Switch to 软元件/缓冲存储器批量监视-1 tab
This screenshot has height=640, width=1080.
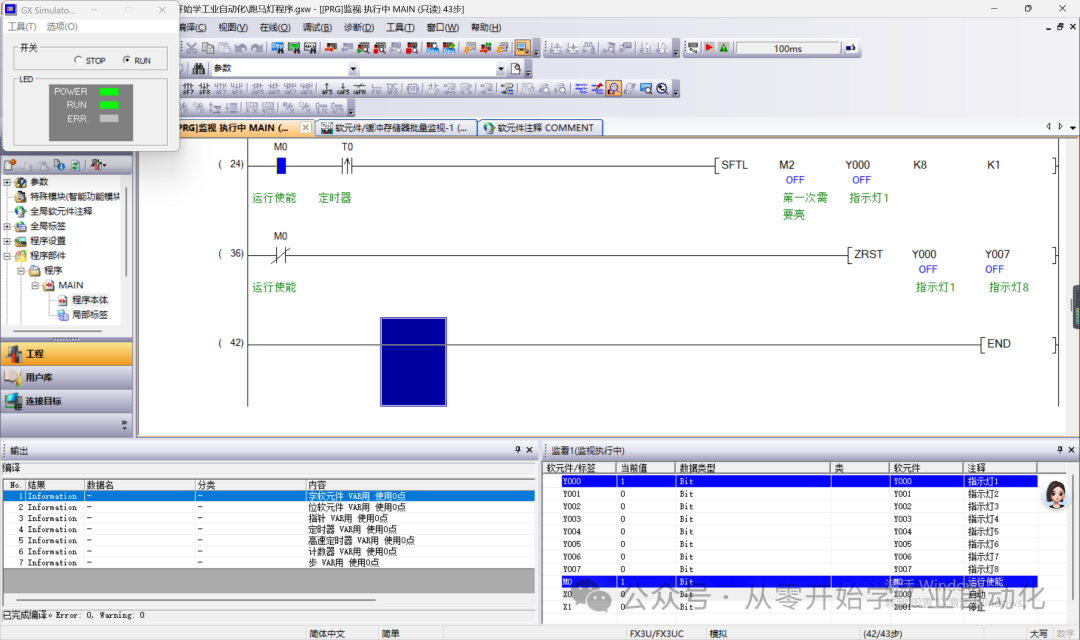click(x=395, y=127)
